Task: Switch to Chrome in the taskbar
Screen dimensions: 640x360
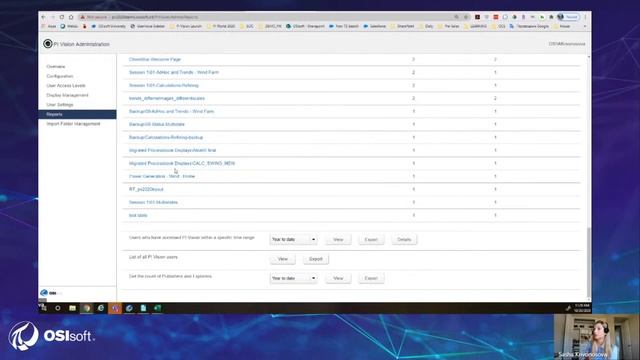Action: (87, 308)
